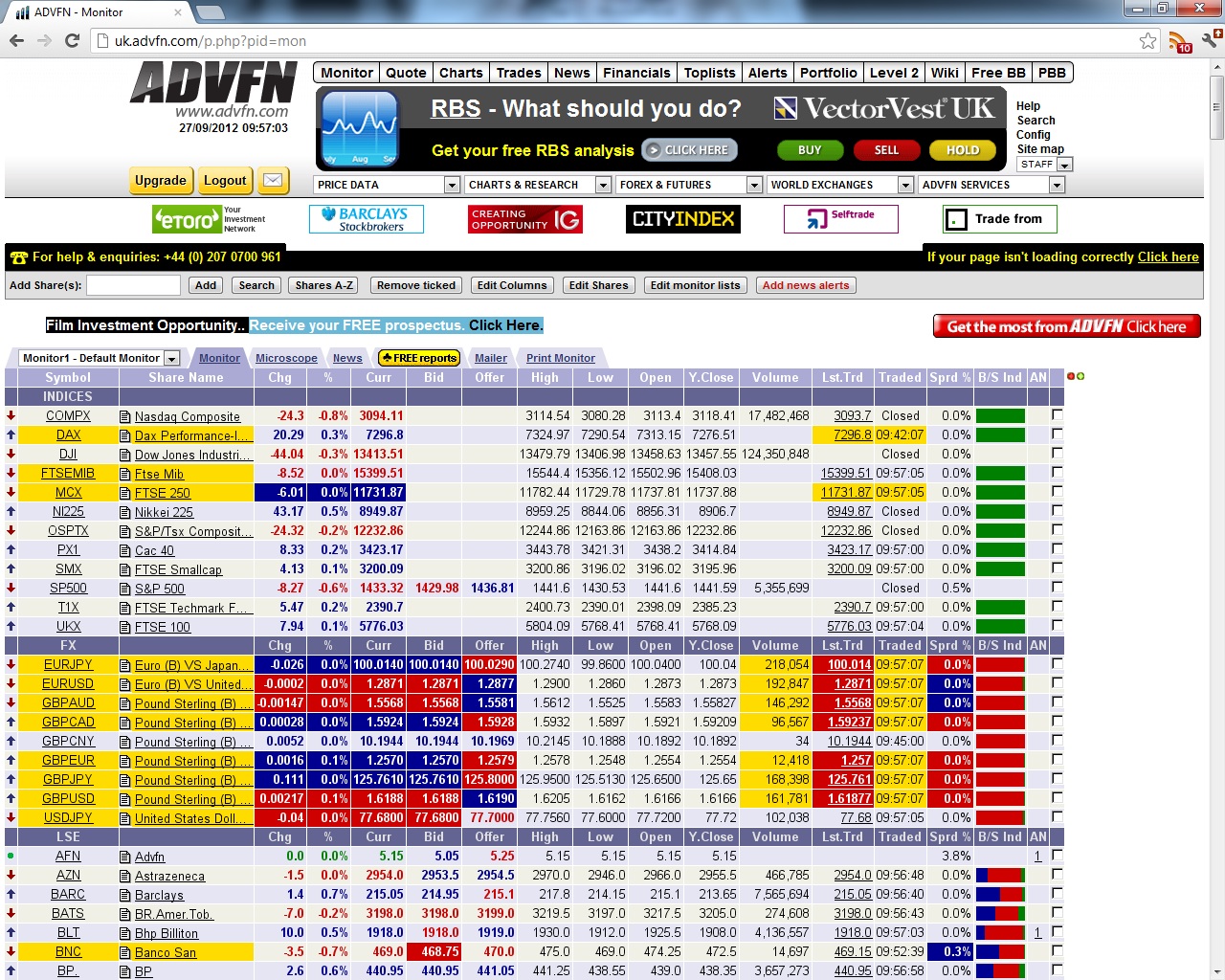Click the envelope mail icon beside Logout

pyautogui.click(x=274, y=180)
